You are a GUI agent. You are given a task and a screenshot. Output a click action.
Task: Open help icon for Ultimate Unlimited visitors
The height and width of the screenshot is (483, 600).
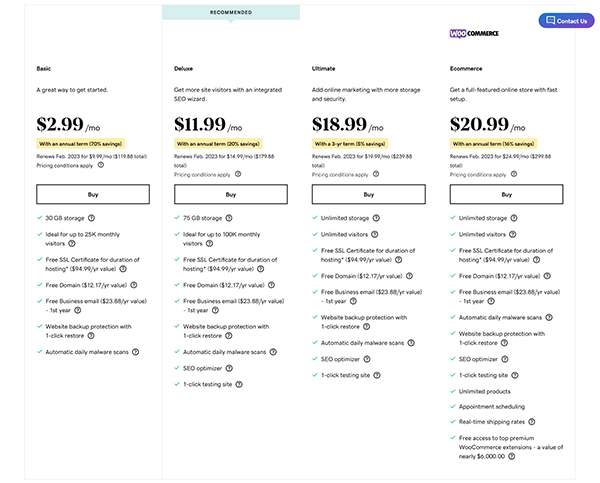pyautogui.click(x=375, y=234)
